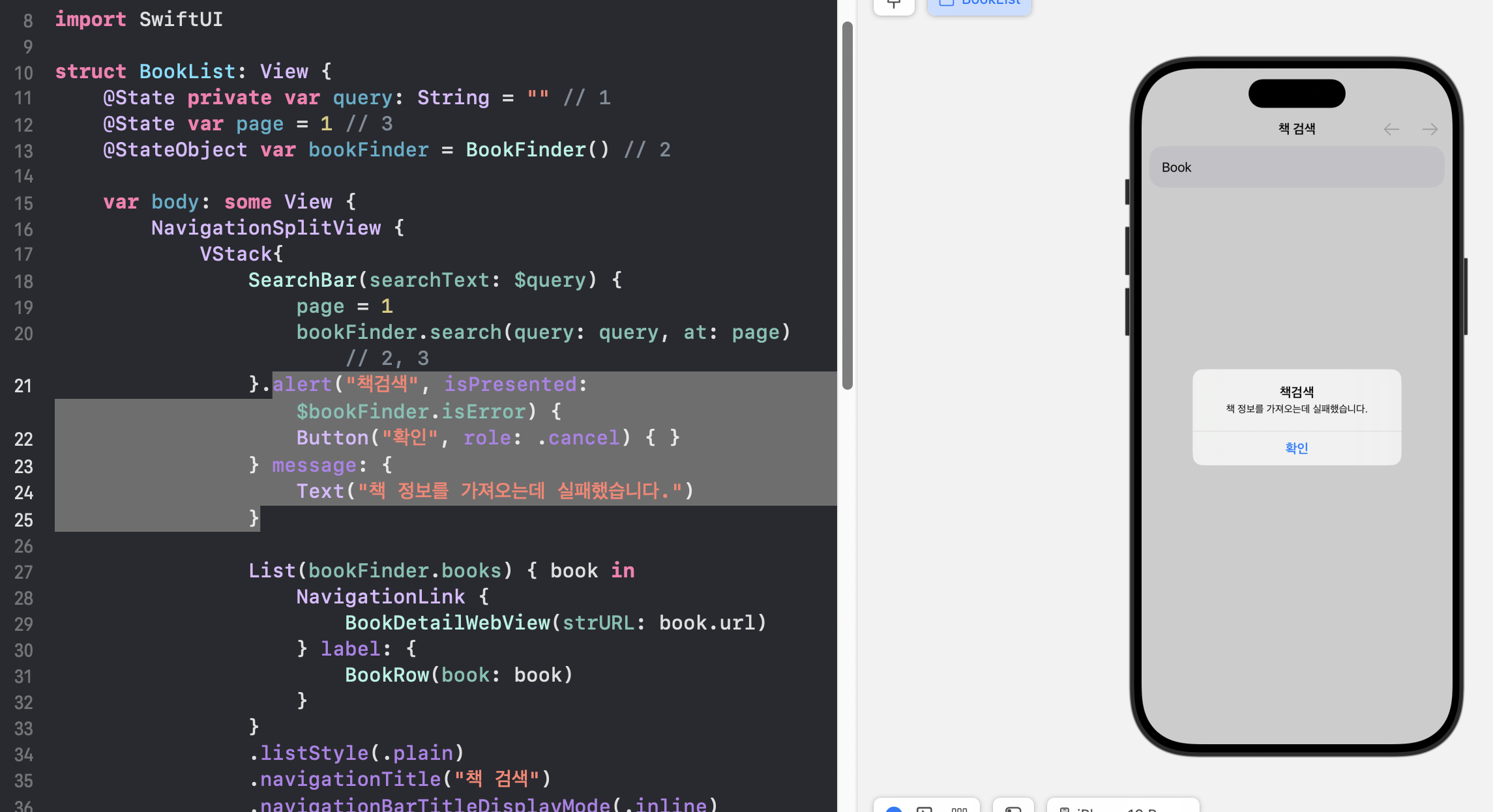Click the NavigationSplitView keyword in the code
Screen dimensions: 1493x812
point(266,228)
